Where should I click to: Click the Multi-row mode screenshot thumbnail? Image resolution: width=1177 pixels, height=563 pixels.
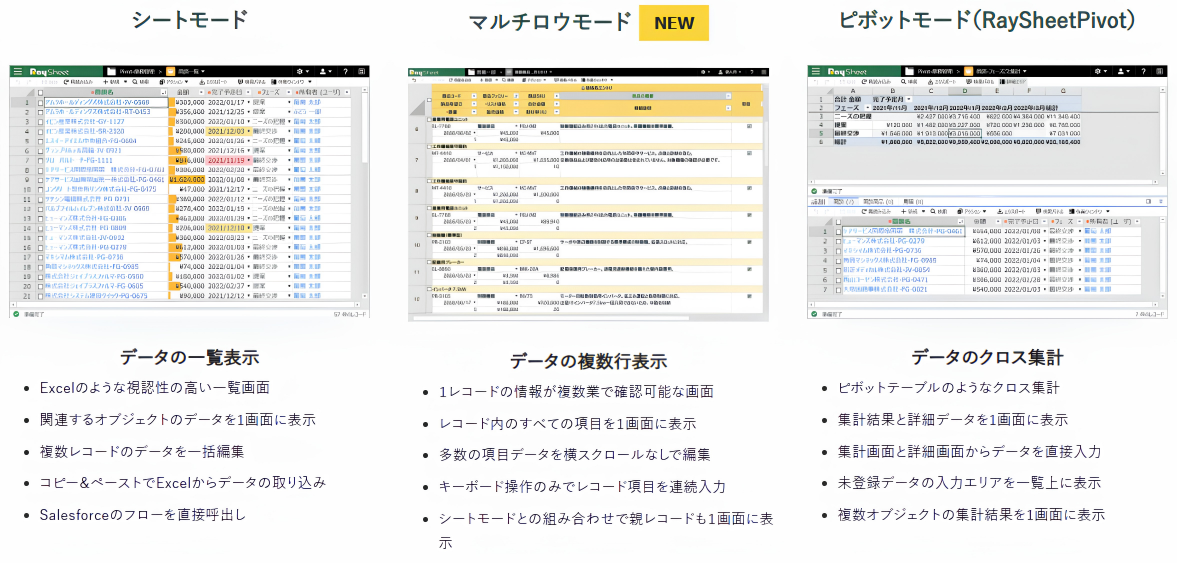[x=589, y=192]
